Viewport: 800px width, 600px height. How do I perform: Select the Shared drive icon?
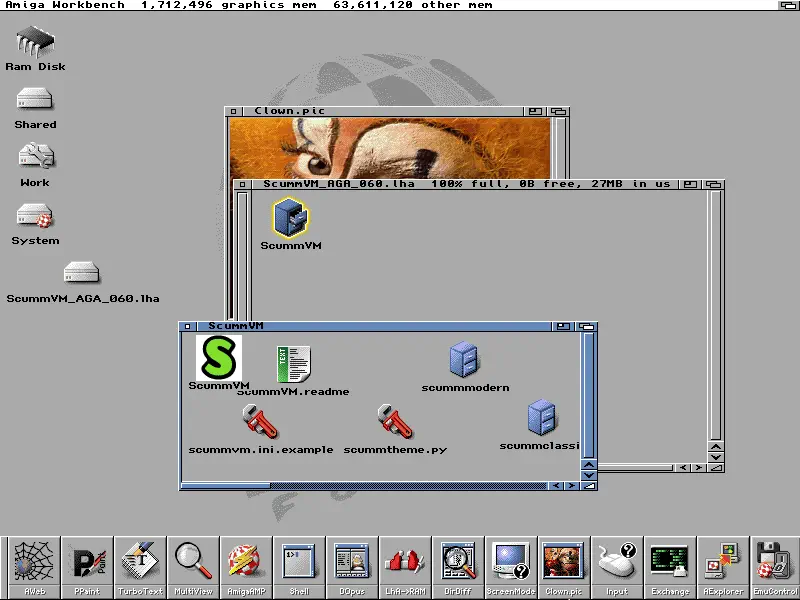[x=34, y=99]
